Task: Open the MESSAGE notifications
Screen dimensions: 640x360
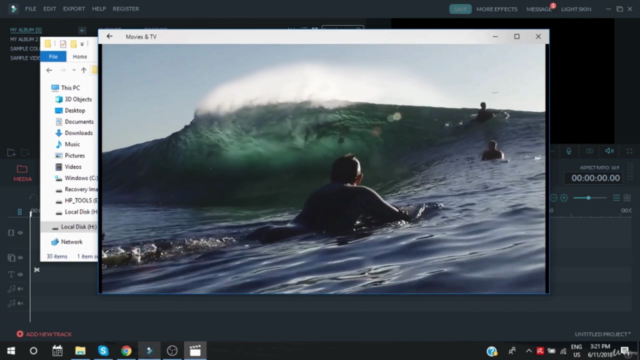Action: pyautogui.click(x=539, y=9)
